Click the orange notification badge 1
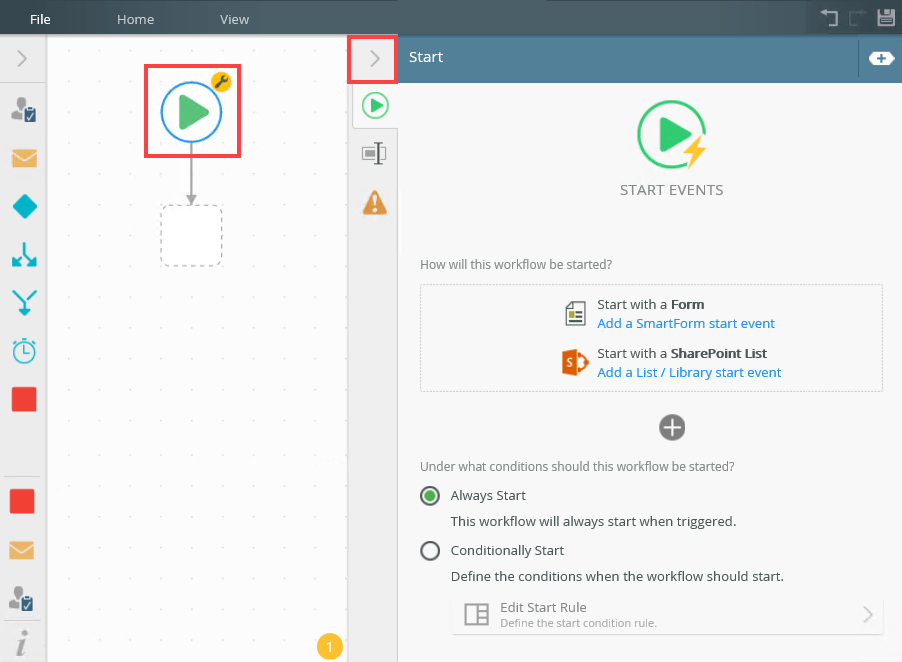The height and width of the screenshot is (662, 902). coord(330,647)
